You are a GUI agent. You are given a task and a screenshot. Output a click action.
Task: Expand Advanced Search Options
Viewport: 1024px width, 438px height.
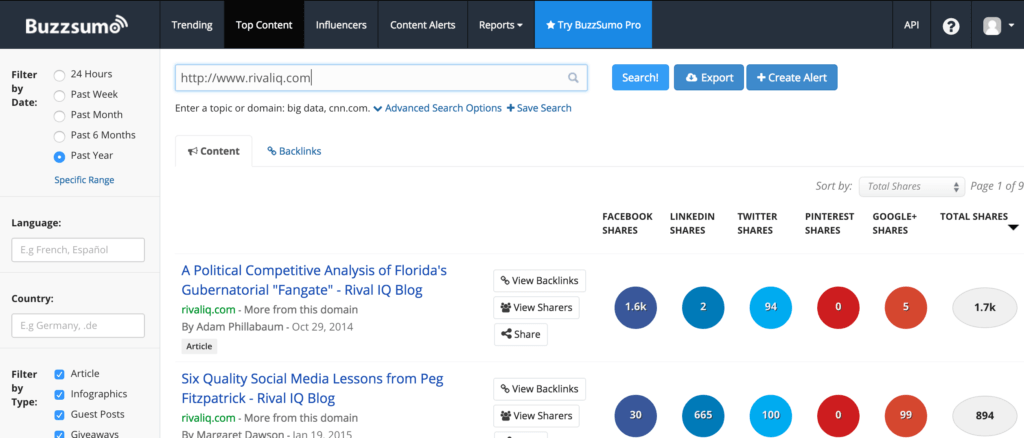(x=438, y=108)
